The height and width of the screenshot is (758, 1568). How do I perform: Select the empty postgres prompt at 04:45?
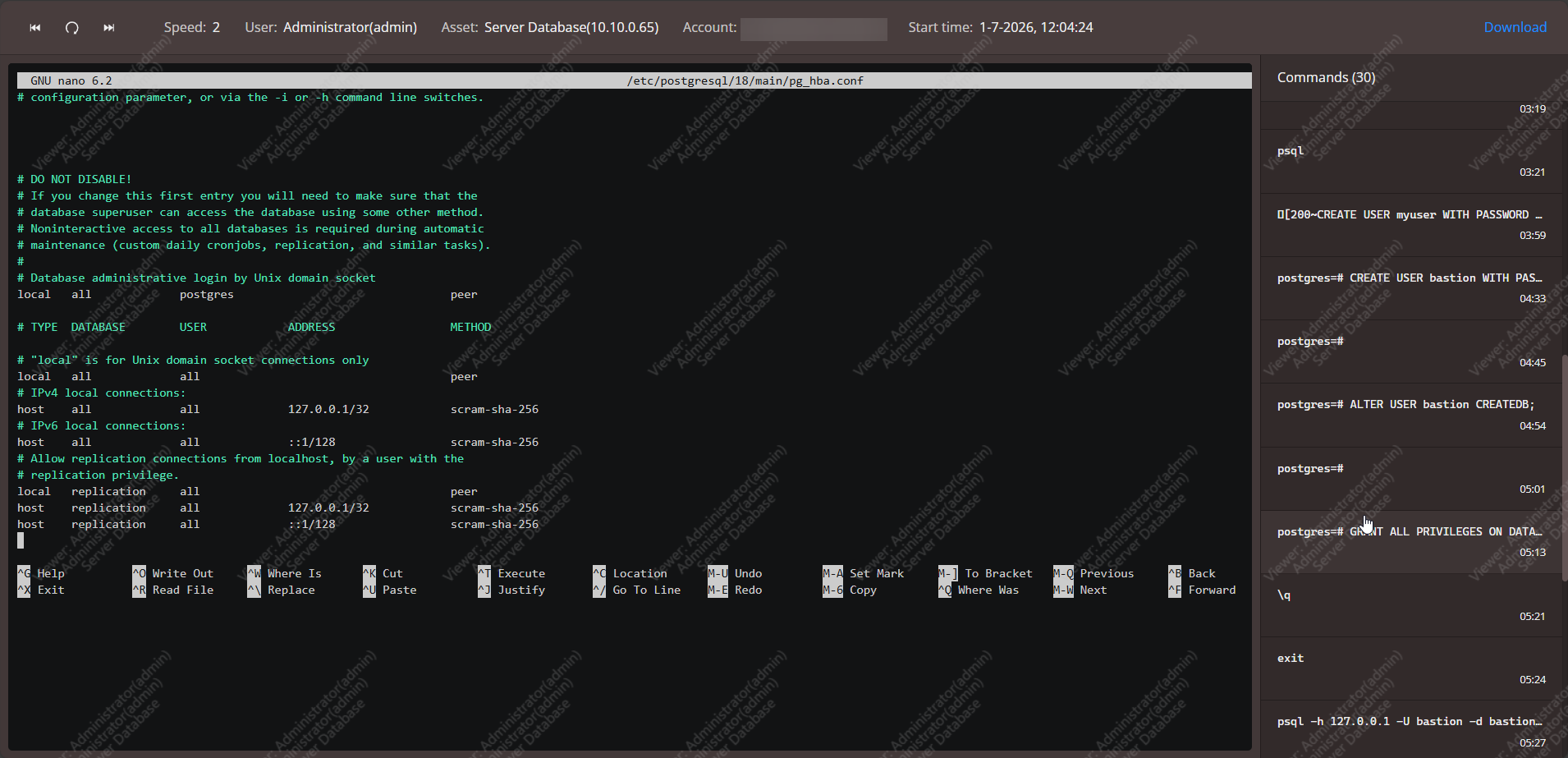pos(1410,349)
